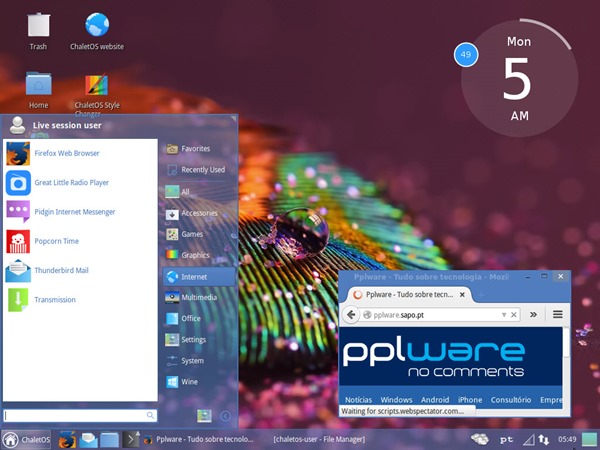Open the Games category
The width and height of the screenshot is (600, 450).
199,234
